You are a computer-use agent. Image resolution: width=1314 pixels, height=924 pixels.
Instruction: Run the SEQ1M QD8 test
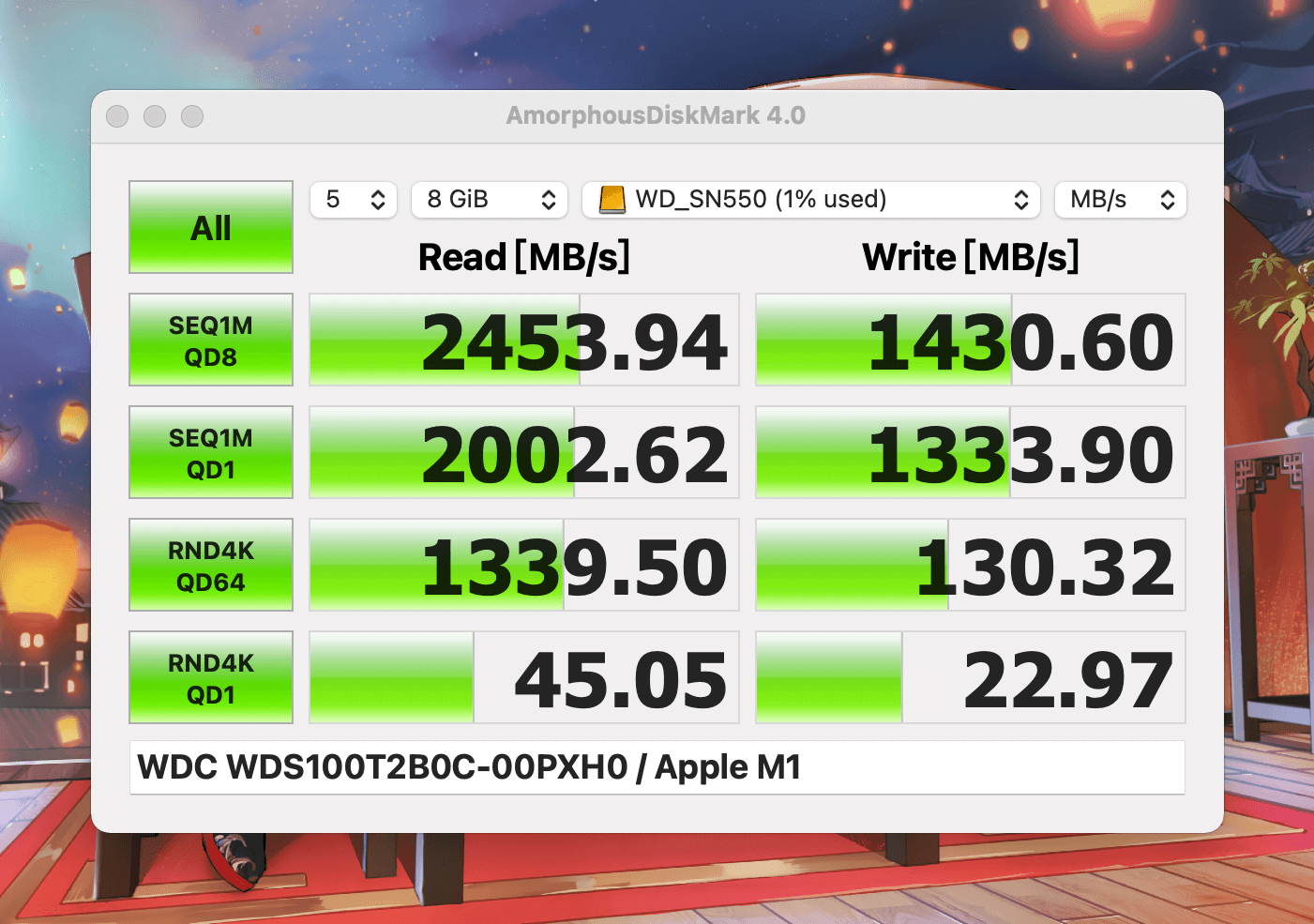tap(211, 340)
